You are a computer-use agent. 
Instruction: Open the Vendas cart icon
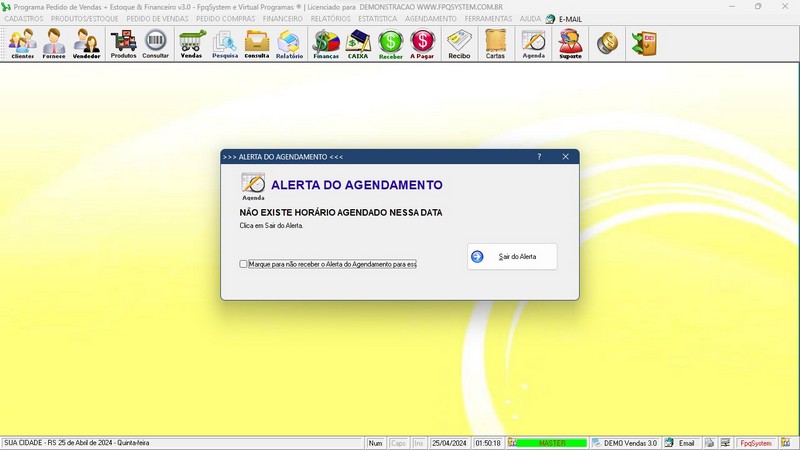tap(192, 44)
